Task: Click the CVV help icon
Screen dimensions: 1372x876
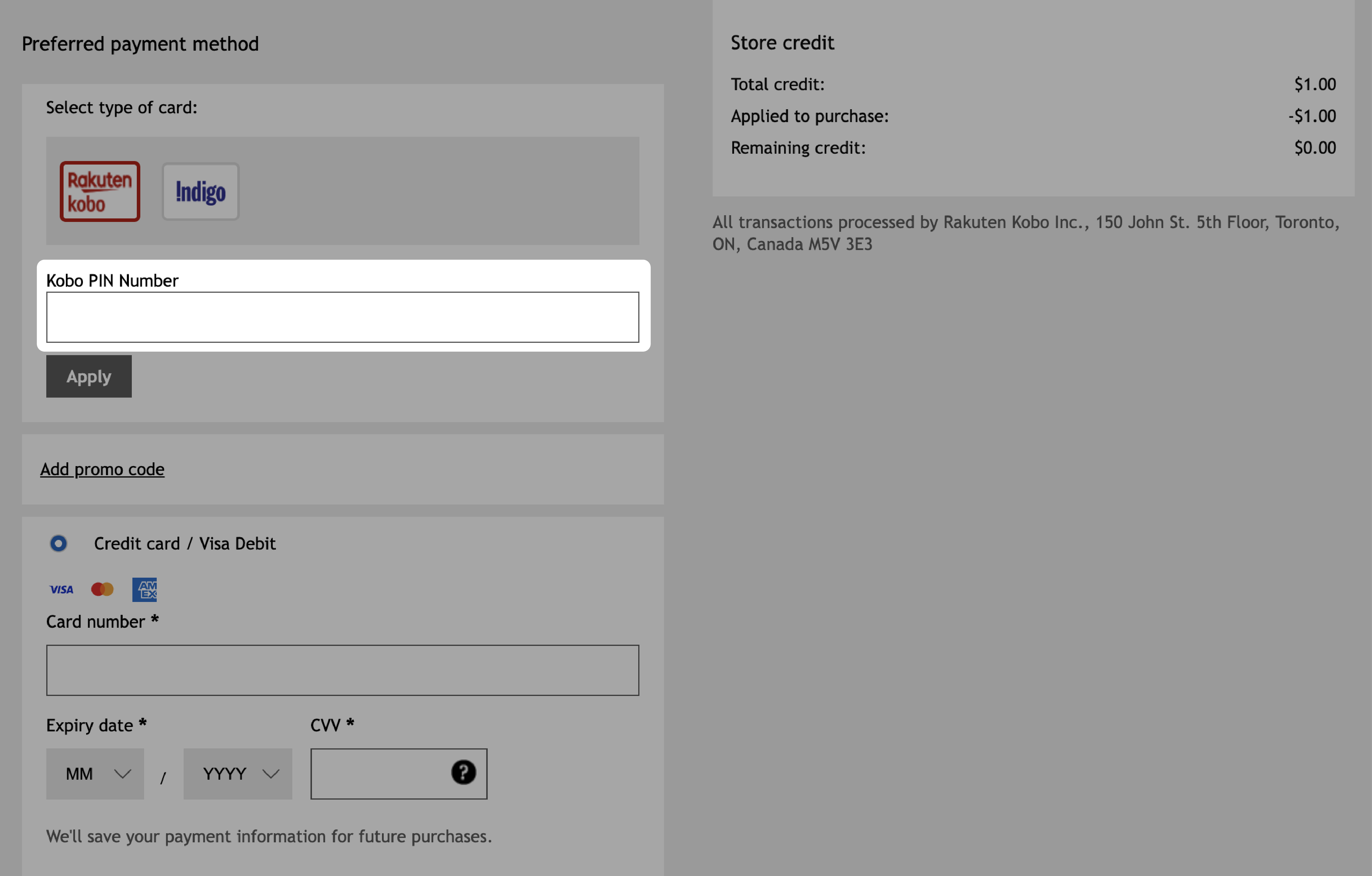Action: tap(463, 772)
